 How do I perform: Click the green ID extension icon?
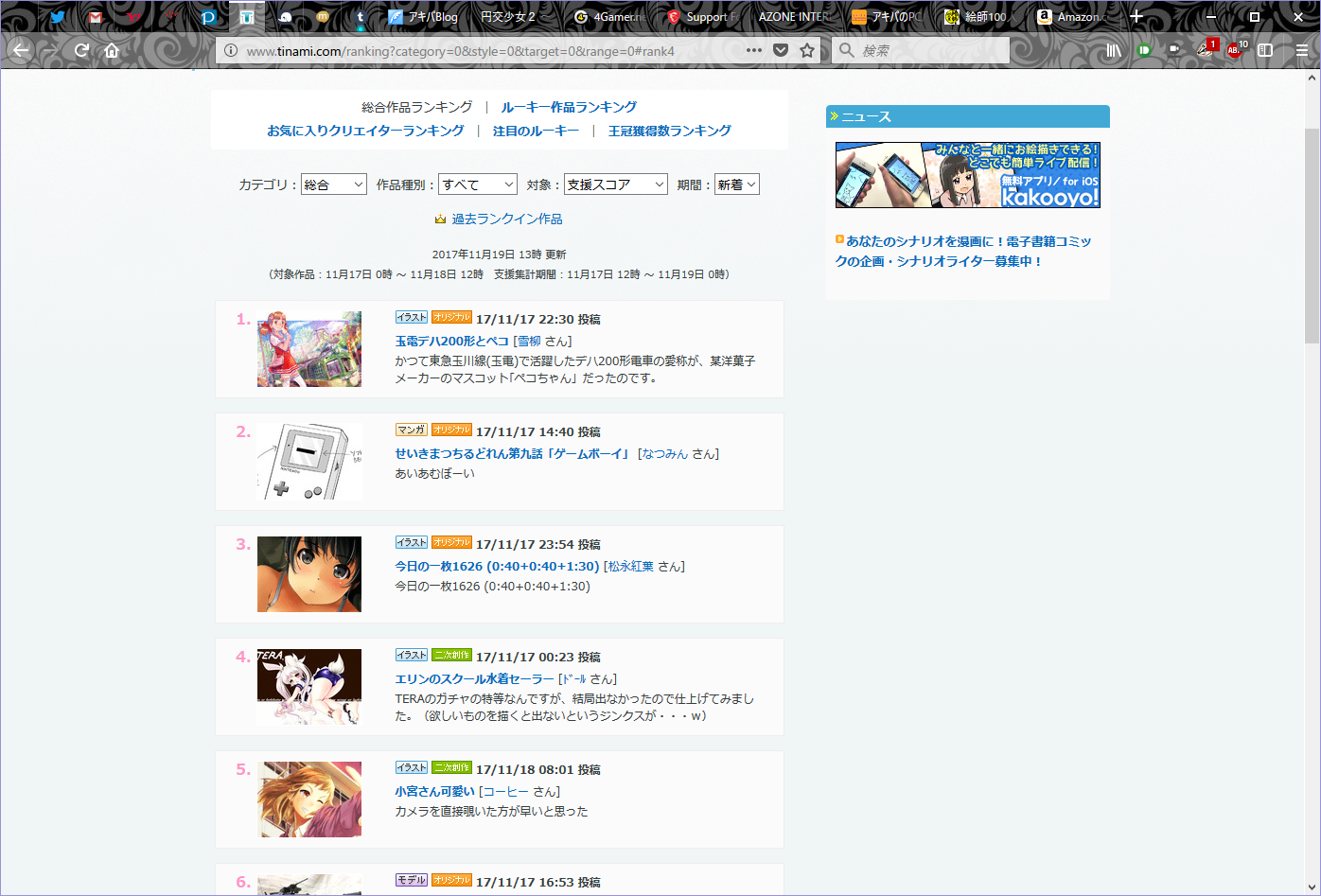click(x=1144, y=50)
